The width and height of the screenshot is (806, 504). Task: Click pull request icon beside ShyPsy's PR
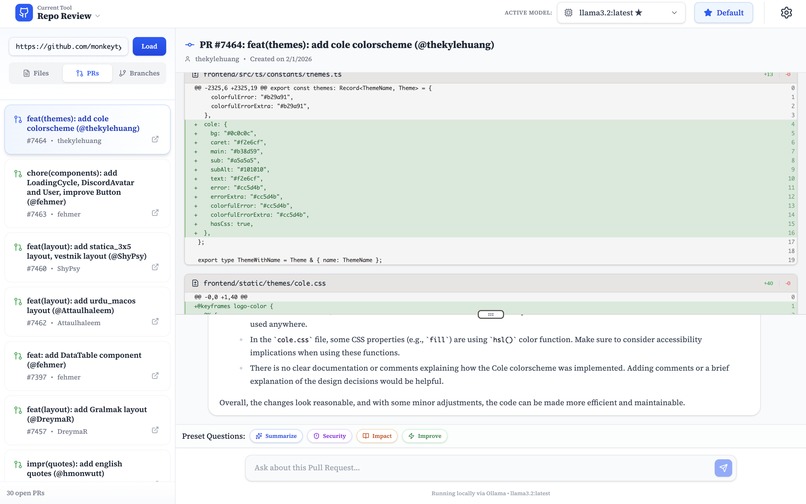pos(18,247)
